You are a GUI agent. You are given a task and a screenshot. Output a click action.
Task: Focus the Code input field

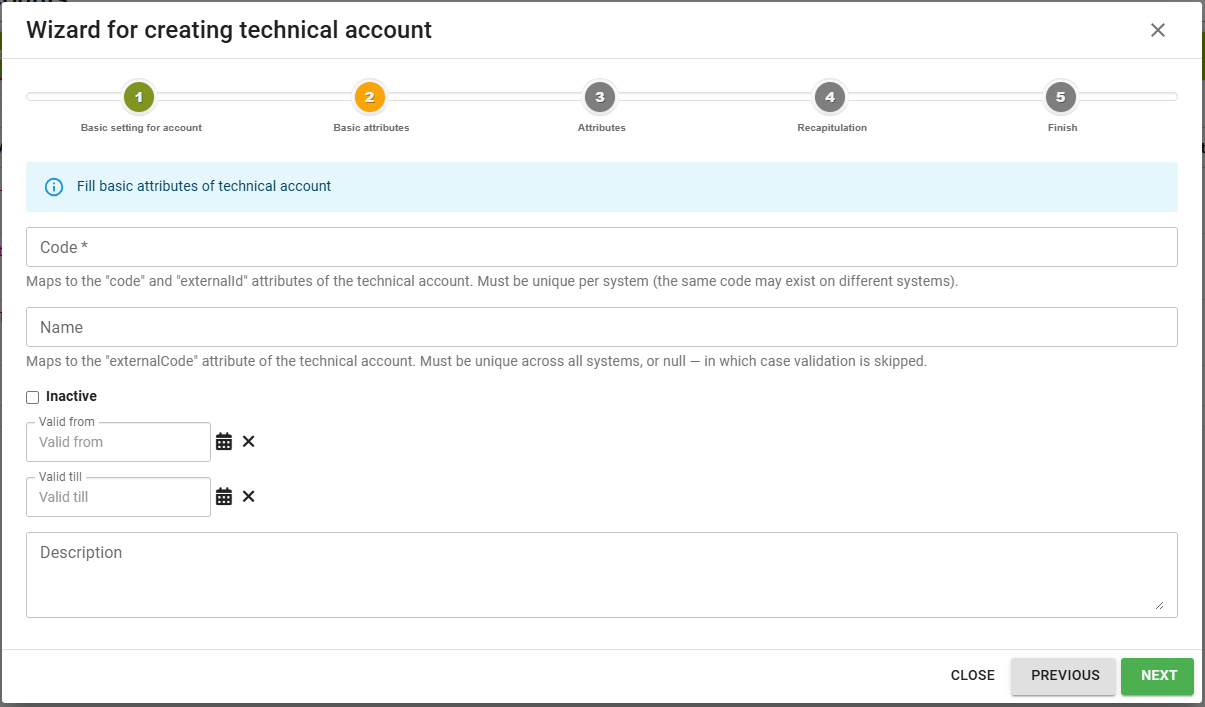(x=602, y=247)
